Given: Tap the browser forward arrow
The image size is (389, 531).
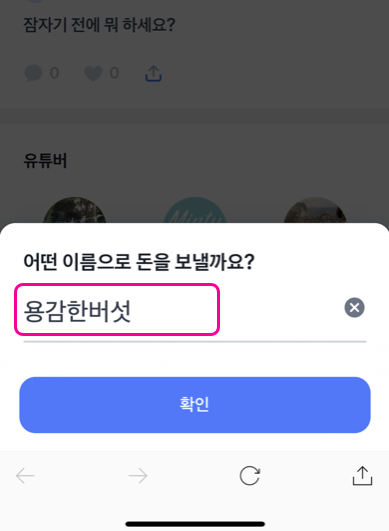Looking at the screenshot, I should click(x=138, y=476).
